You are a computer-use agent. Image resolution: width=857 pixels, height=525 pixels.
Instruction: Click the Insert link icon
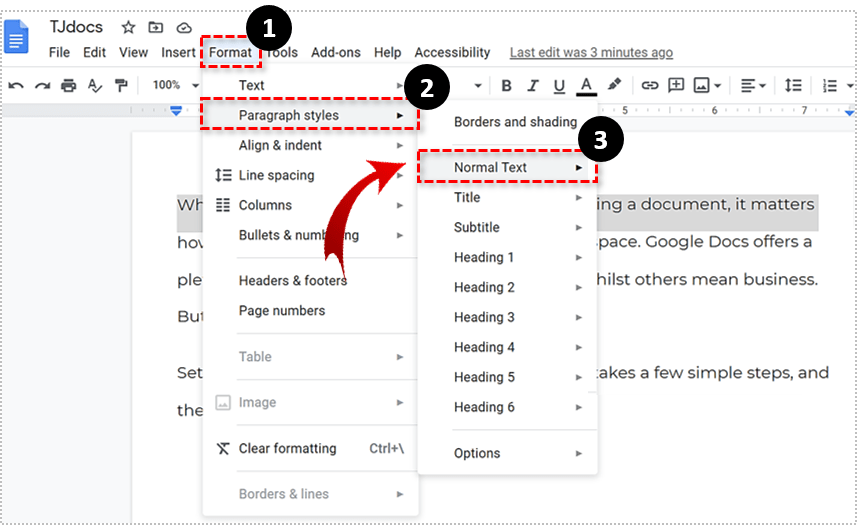[650, 86]
